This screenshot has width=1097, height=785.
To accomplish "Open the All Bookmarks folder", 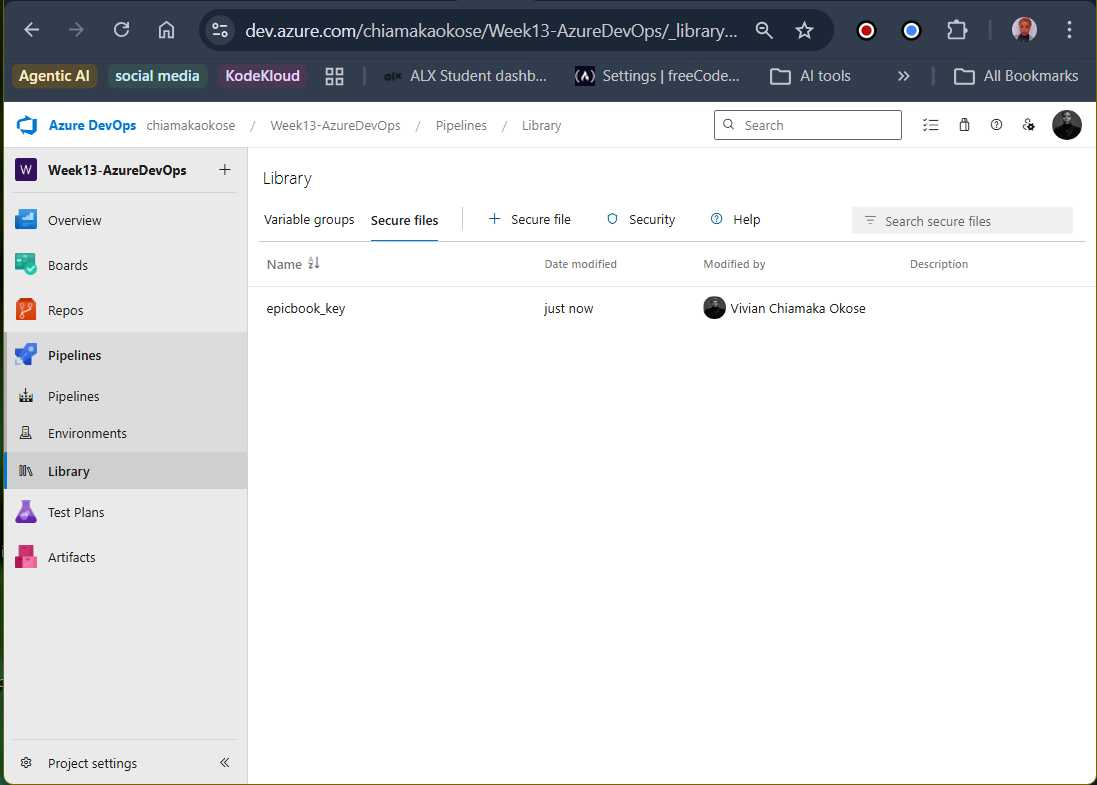I will click(1016, 76).
